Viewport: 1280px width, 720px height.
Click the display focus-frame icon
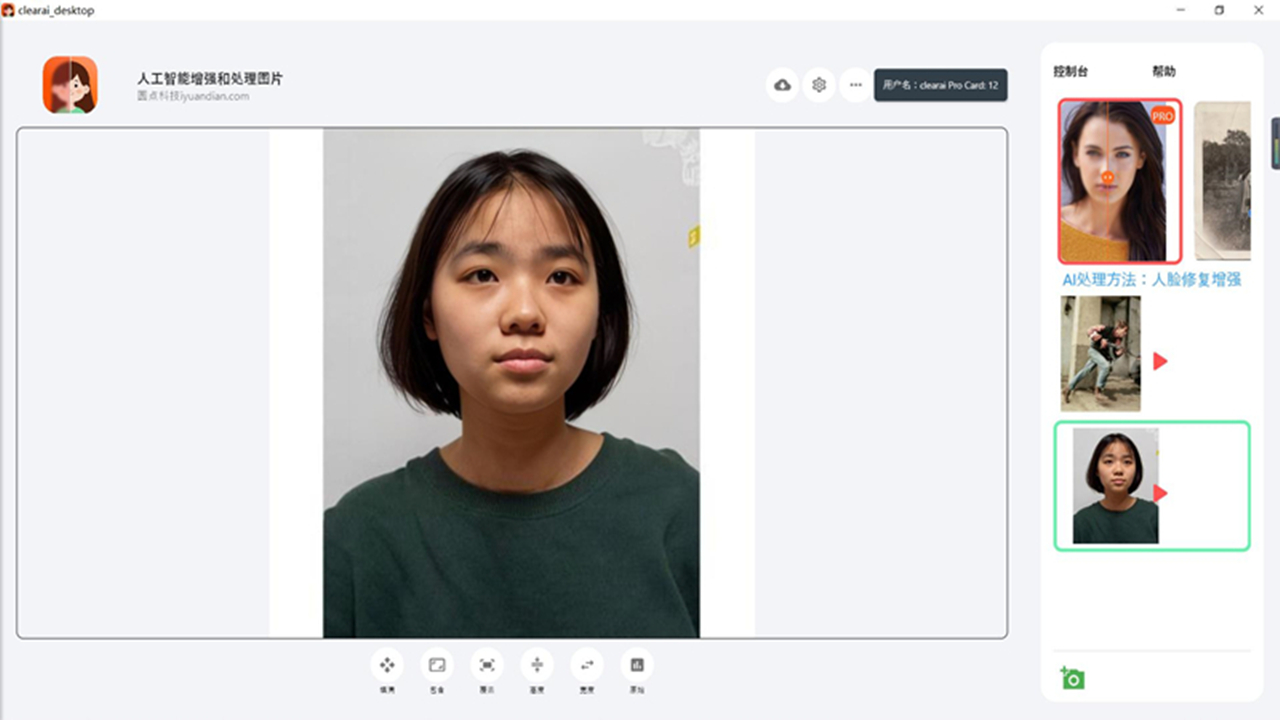[487, 665]
